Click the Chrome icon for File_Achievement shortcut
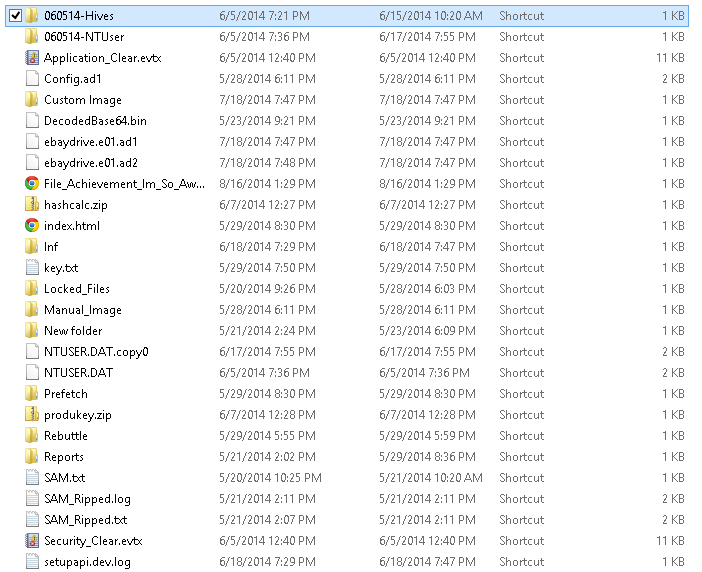702x572 pixels. tap(32, 184)
